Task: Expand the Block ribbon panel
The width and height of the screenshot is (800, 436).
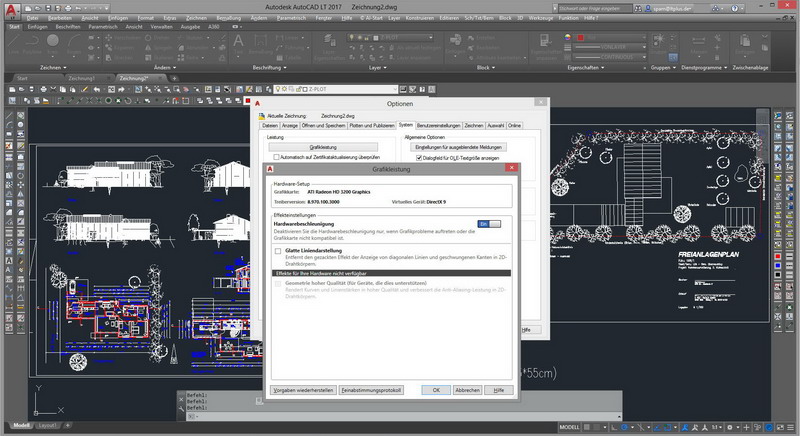Action: (486, 67)
